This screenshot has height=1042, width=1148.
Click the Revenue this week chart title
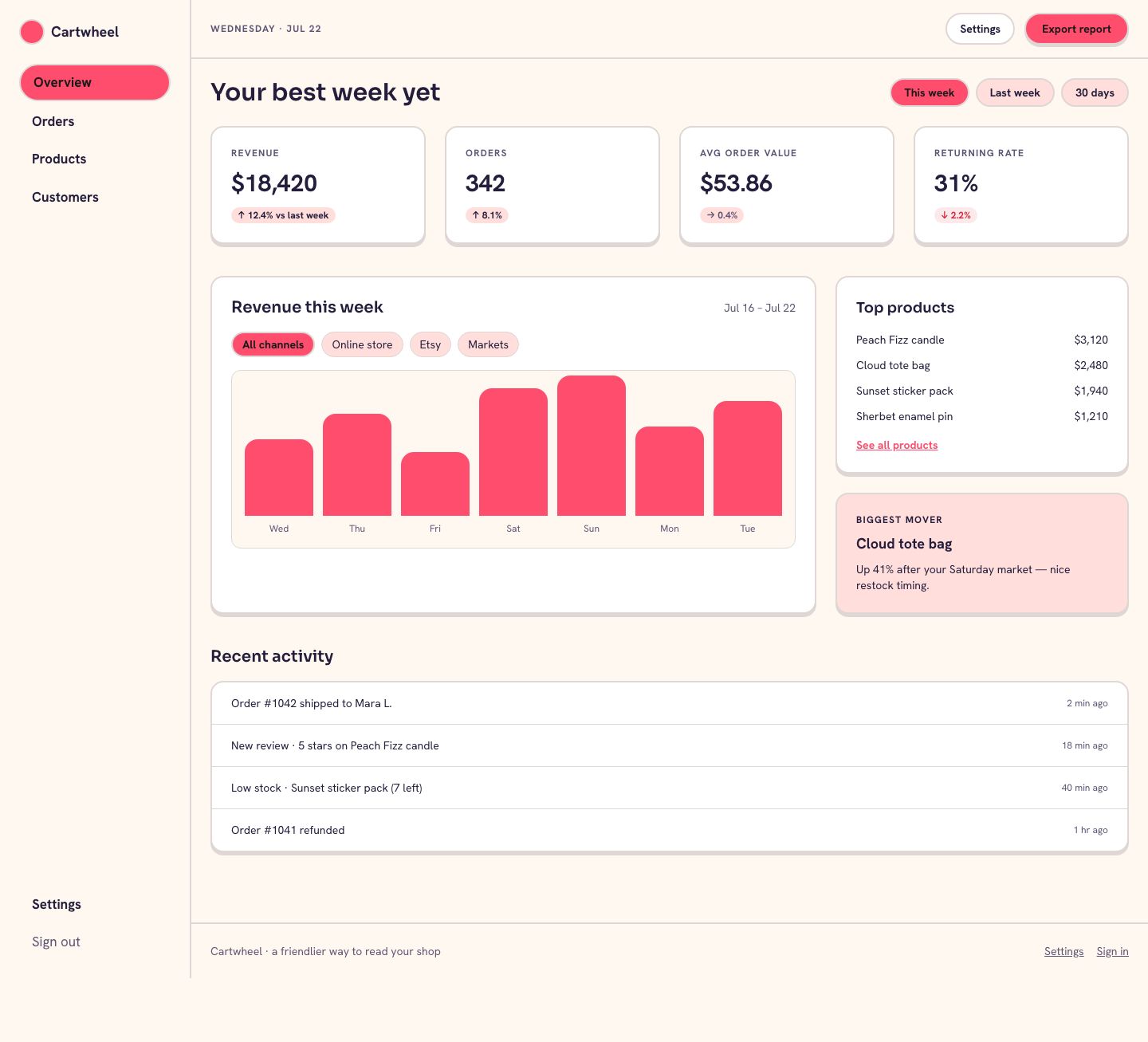[307, 307]
